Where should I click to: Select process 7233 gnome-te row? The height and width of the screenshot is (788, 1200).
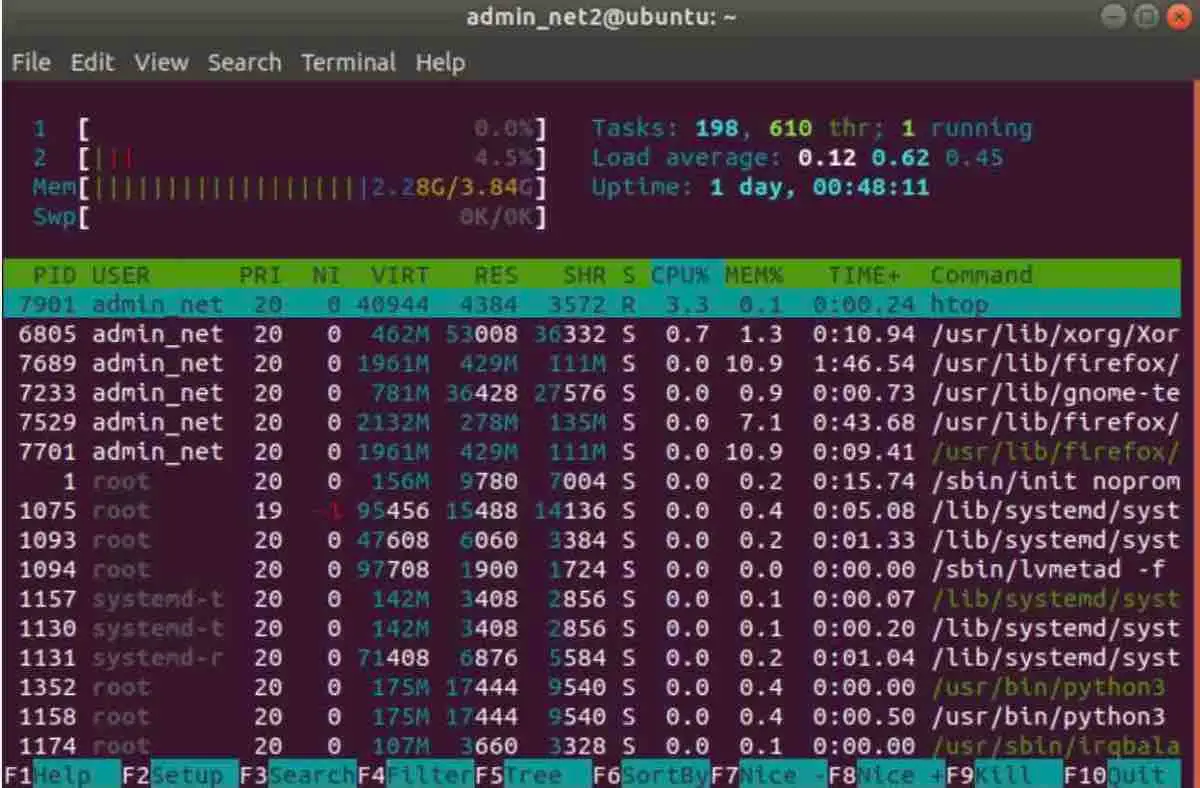(592, 393)
